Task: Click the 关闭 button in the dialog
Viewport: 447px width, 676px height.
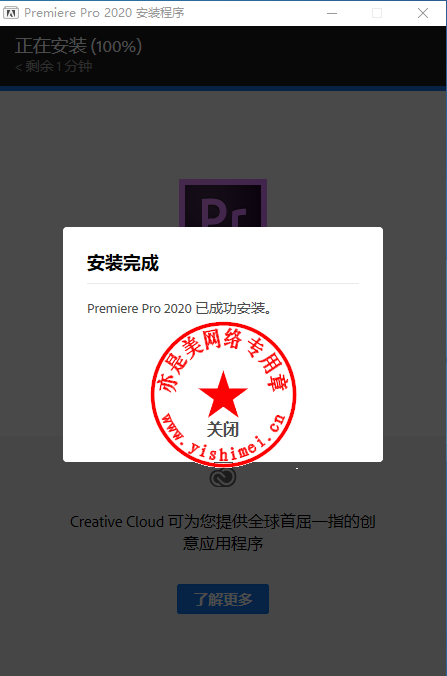Action: [223, 429]
